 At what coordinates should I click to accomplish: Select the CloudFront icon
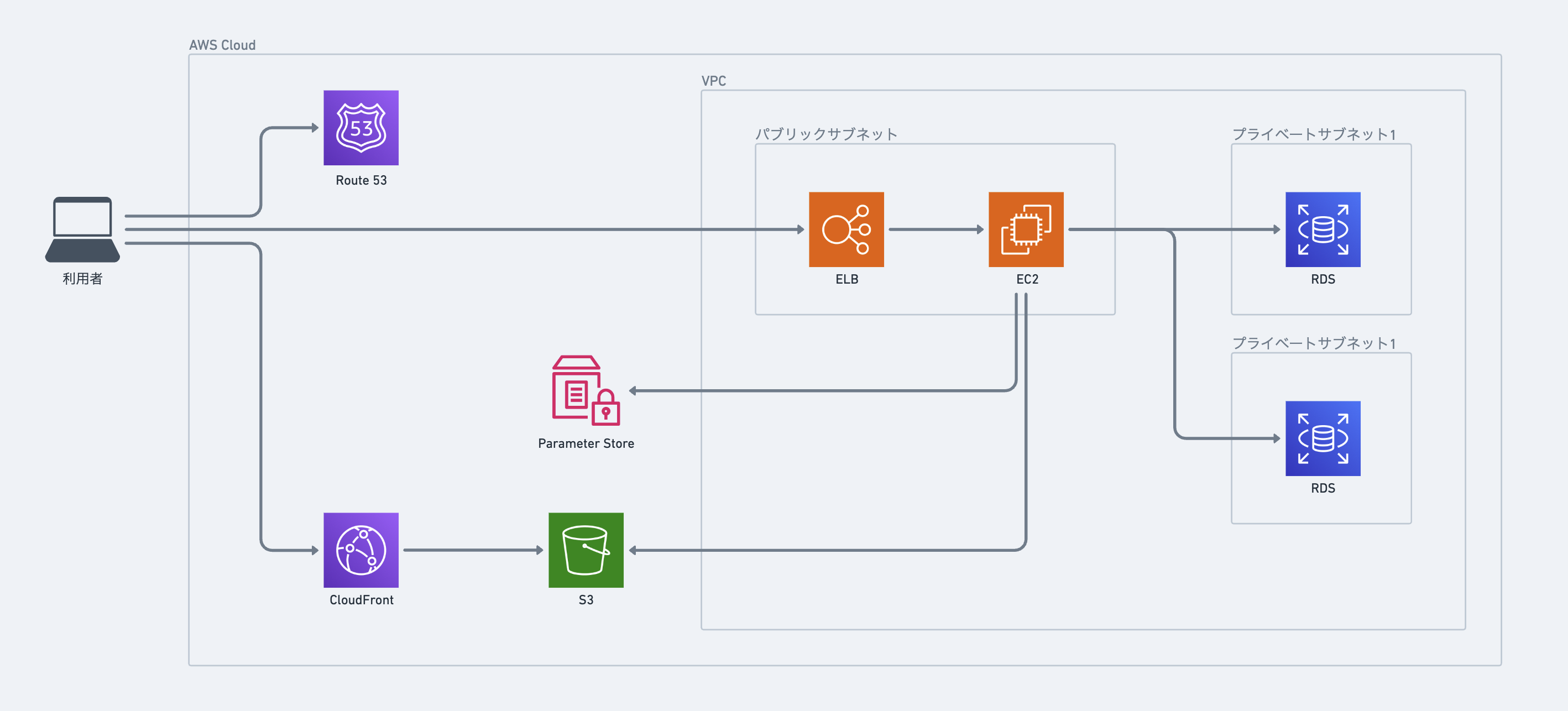[x=361, y=550]
